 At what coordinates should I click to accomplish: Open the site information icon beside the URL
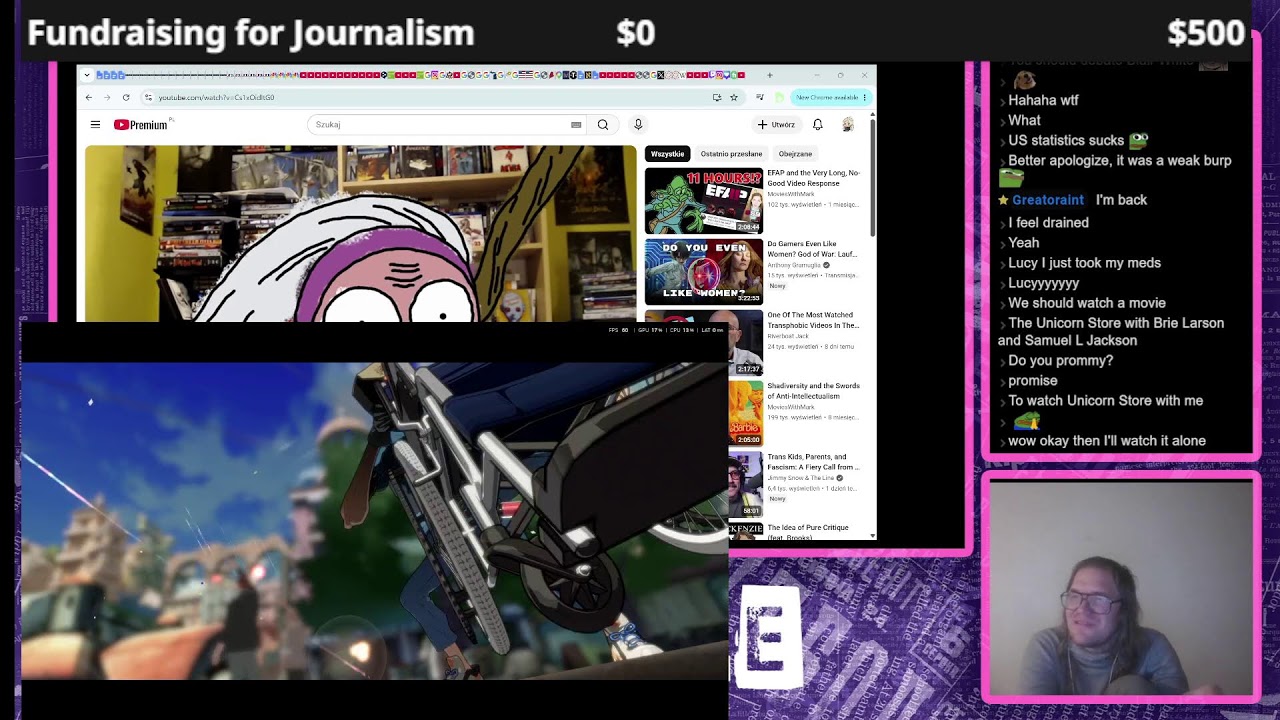[x=148, y=97]
